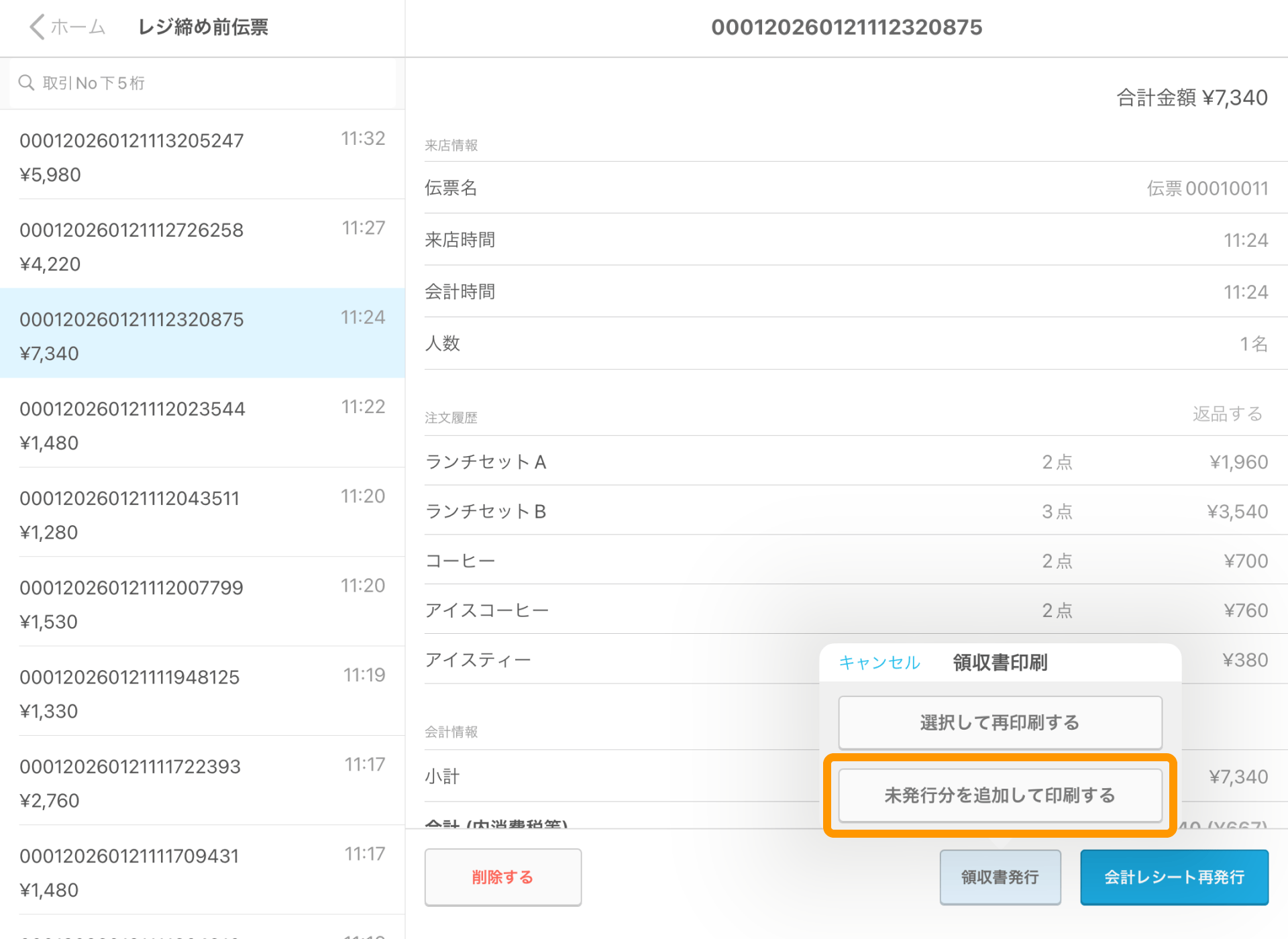
Task: Click the 削除する button
Action: click(502, 877)
